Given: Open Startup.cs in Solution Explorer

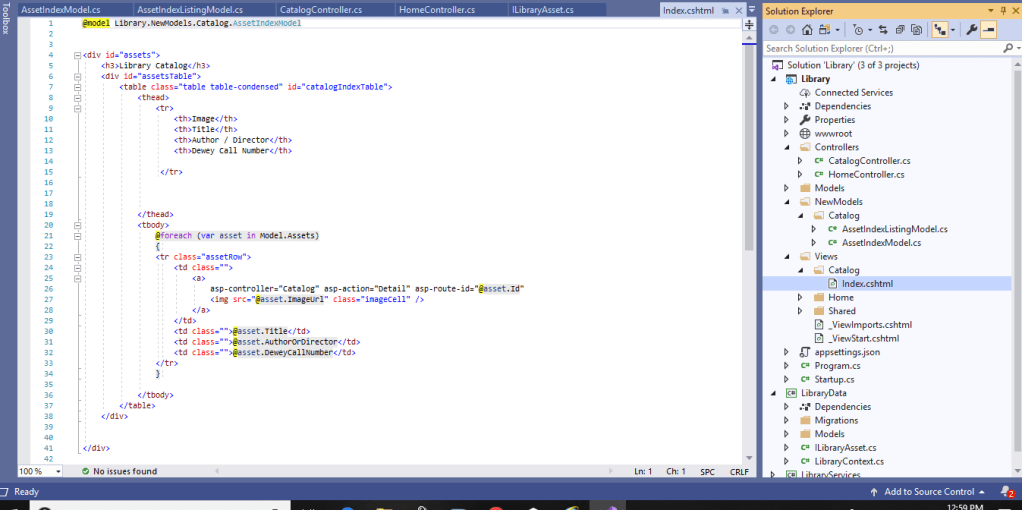Looking at the screenshot, I should [834, 380].
